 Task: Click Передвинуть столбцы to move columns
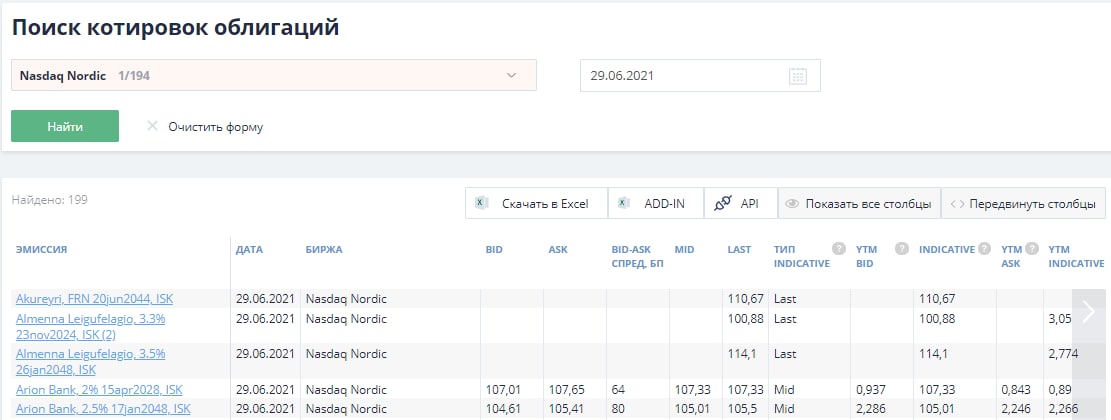(1023, 203)
